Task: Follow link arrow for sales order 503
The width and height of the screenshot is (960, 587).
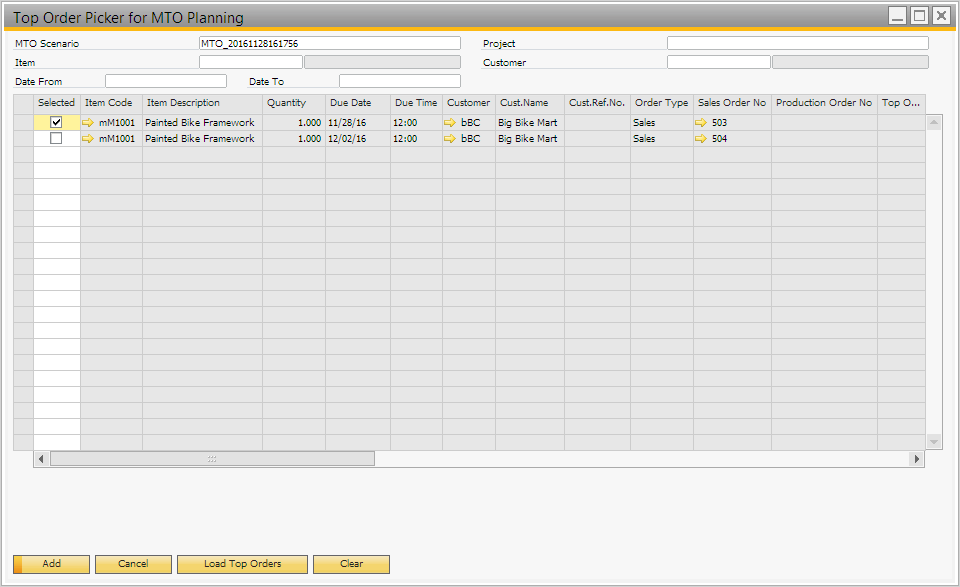Action: coord(701,123)
